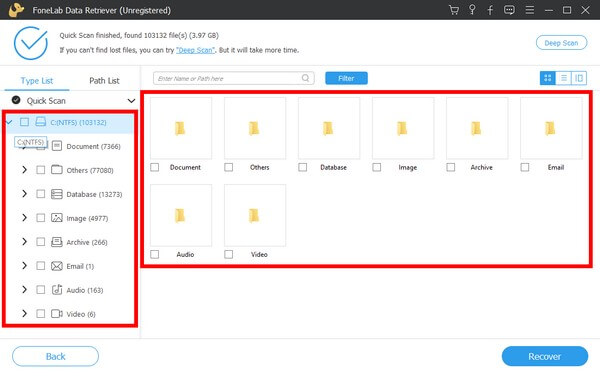Screen dimensions: 600x379
Task: Tick the Video folder checkbox in grid
Action: (228, 254)
